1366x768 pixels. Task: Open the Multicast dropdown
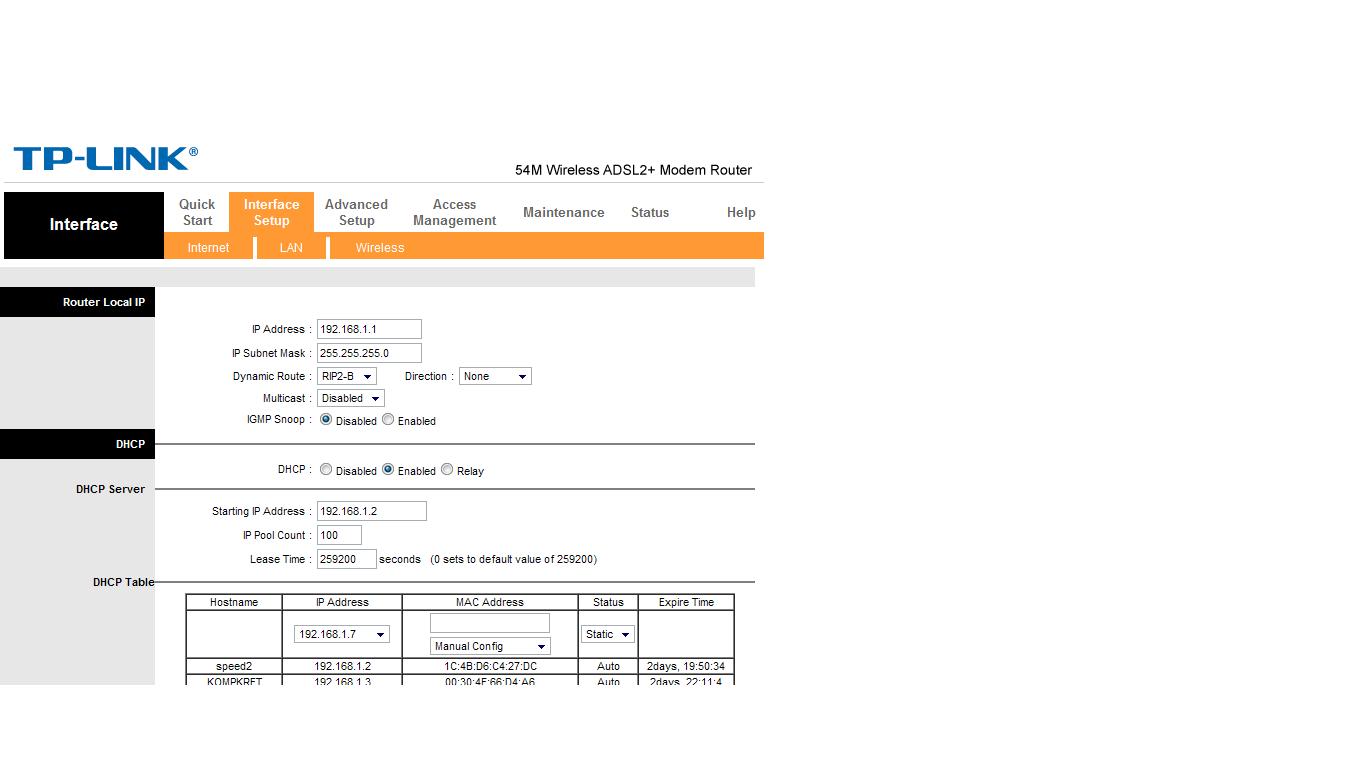click(351, 398)
